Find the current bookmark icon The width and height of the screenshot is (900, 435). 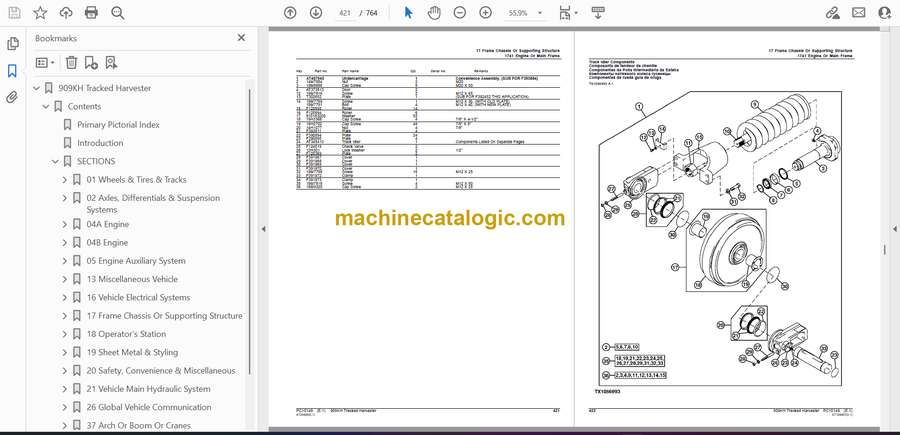point(111,63)
